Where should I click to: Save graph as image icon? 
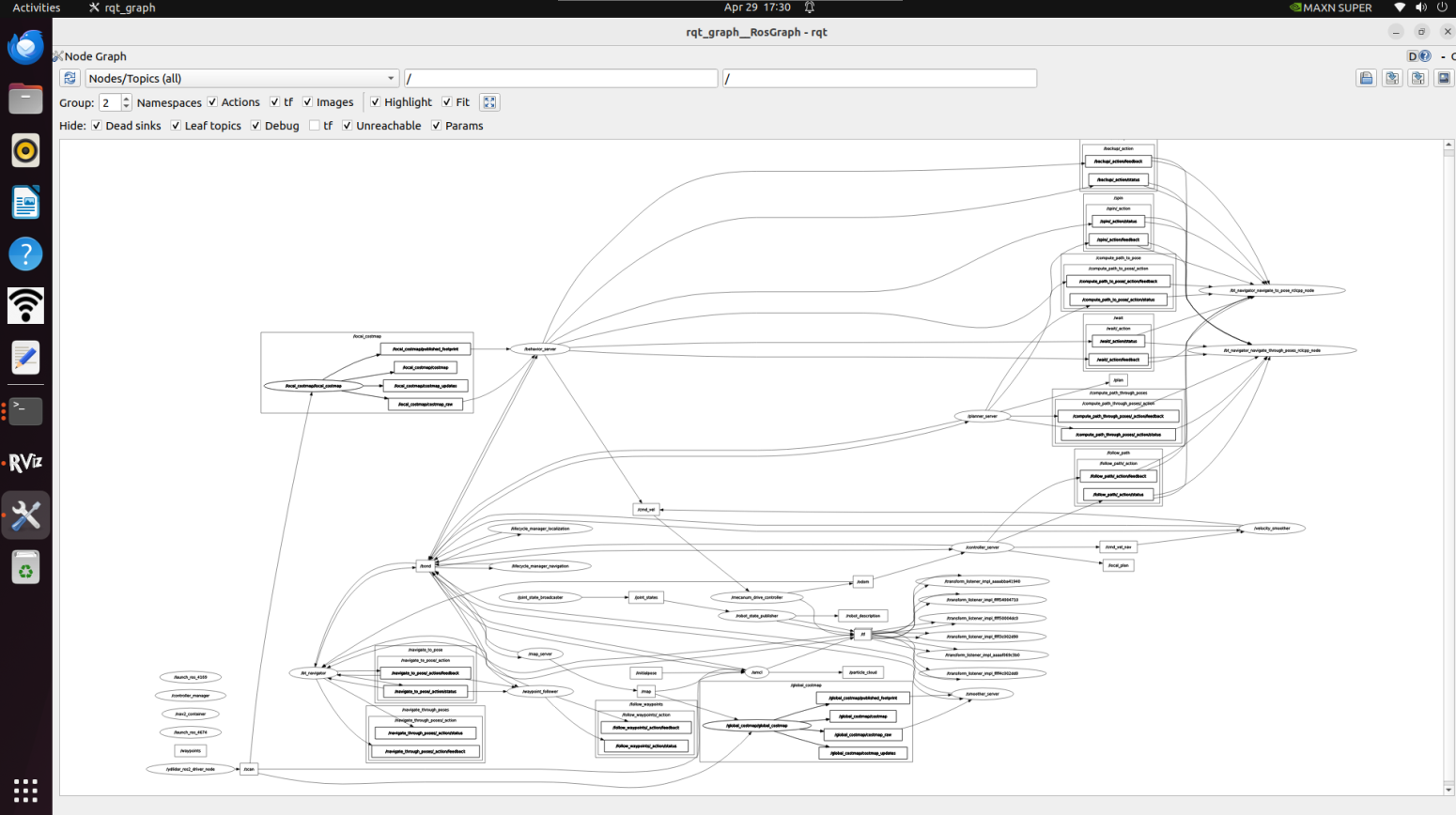tap(1444, 78)
